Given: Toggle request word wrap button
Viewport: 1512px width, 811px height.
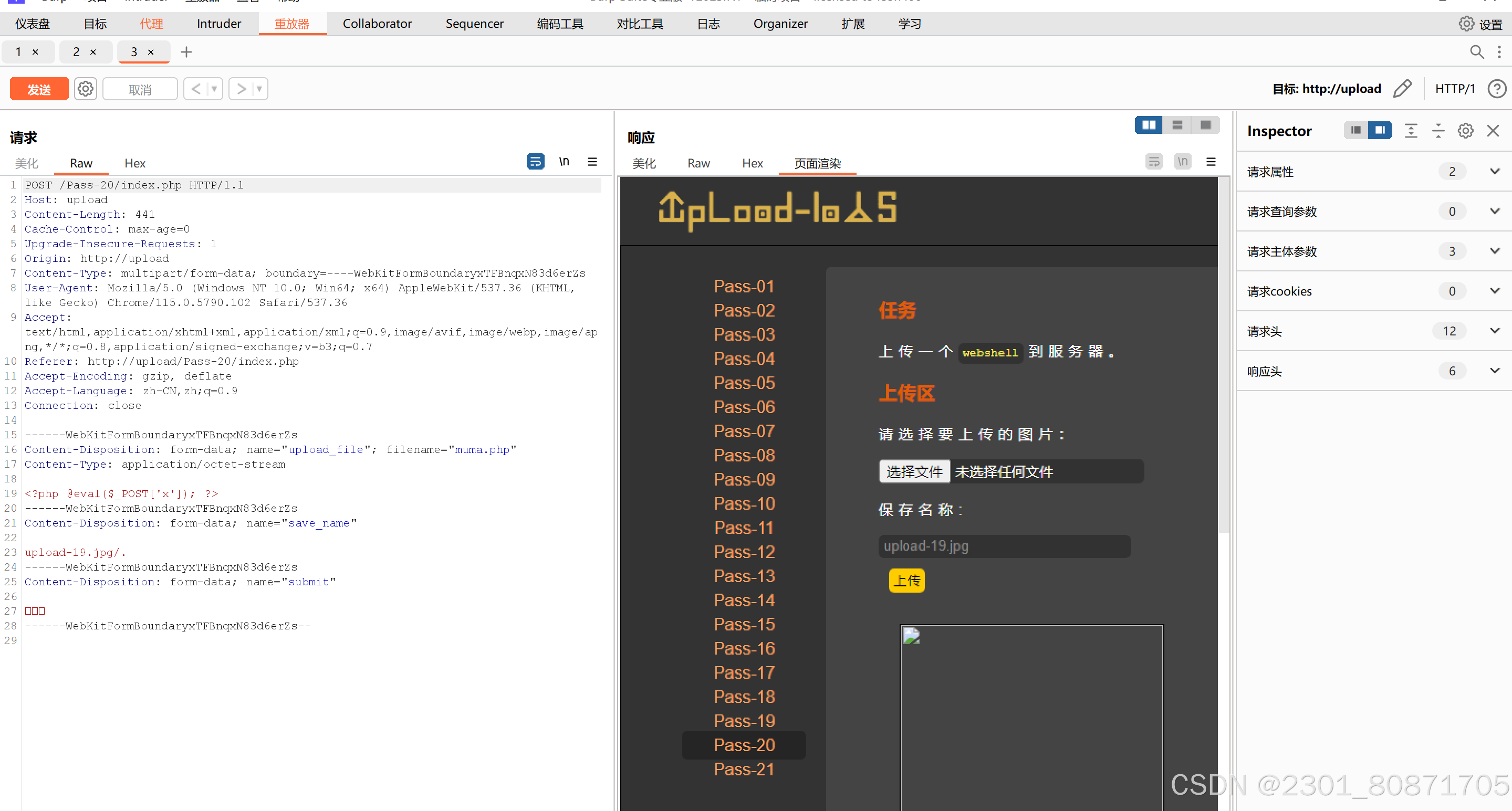Looking at the screenshot, I should point(535,161).
